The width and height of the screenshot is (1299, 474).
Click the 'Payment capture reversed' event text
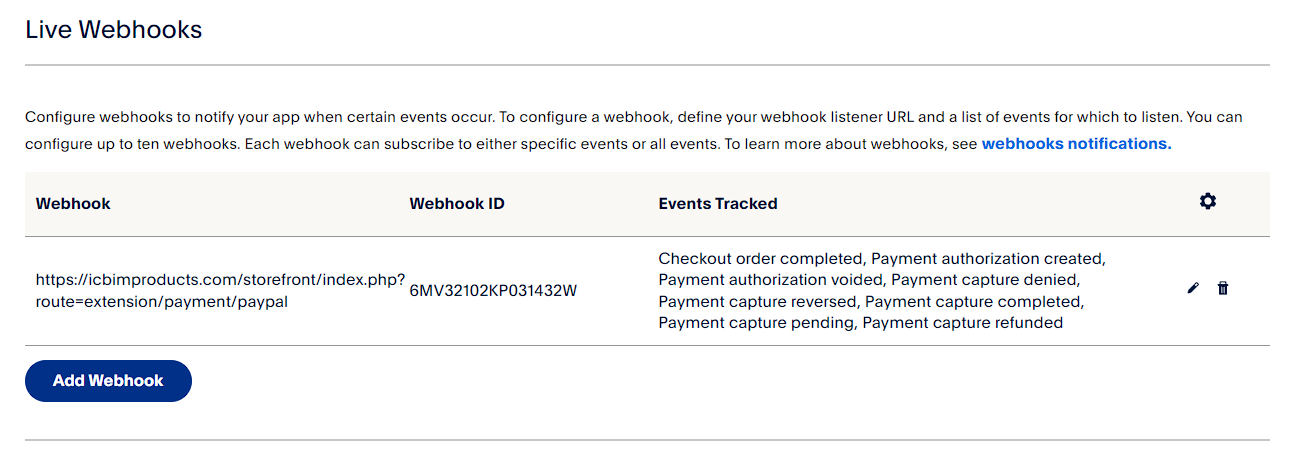click(x=757, y=301)
